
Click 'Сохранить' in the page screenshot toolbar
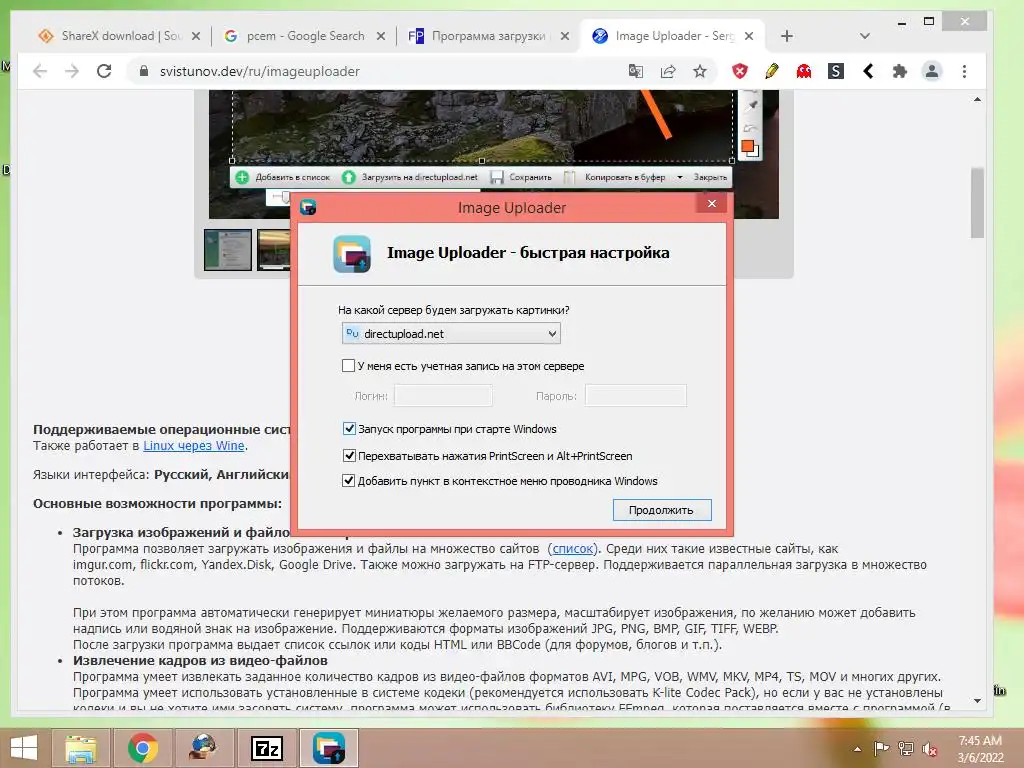point(521,177)
